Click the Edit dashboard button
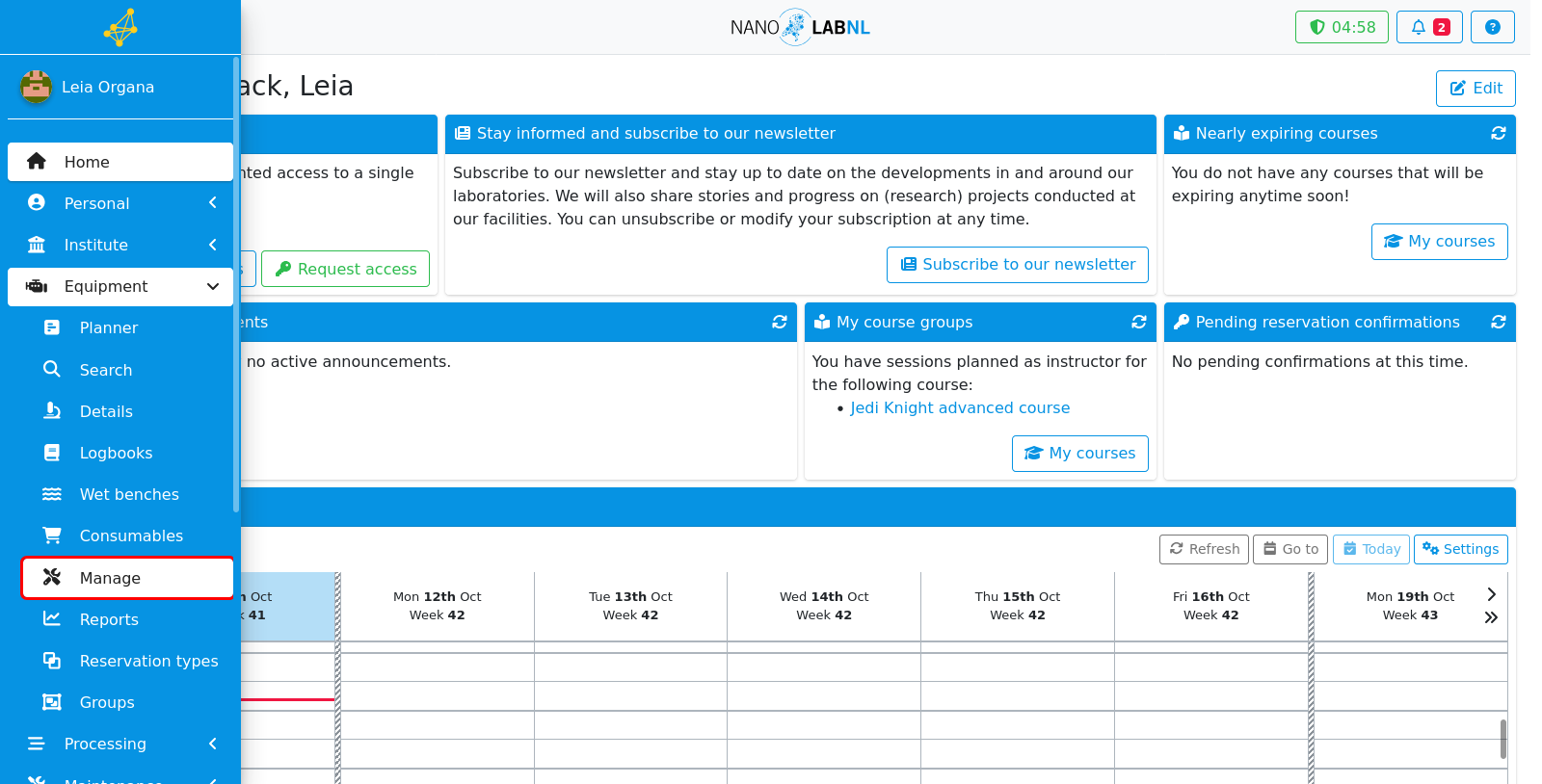Screen dimensions: 1542x784 1476,89
